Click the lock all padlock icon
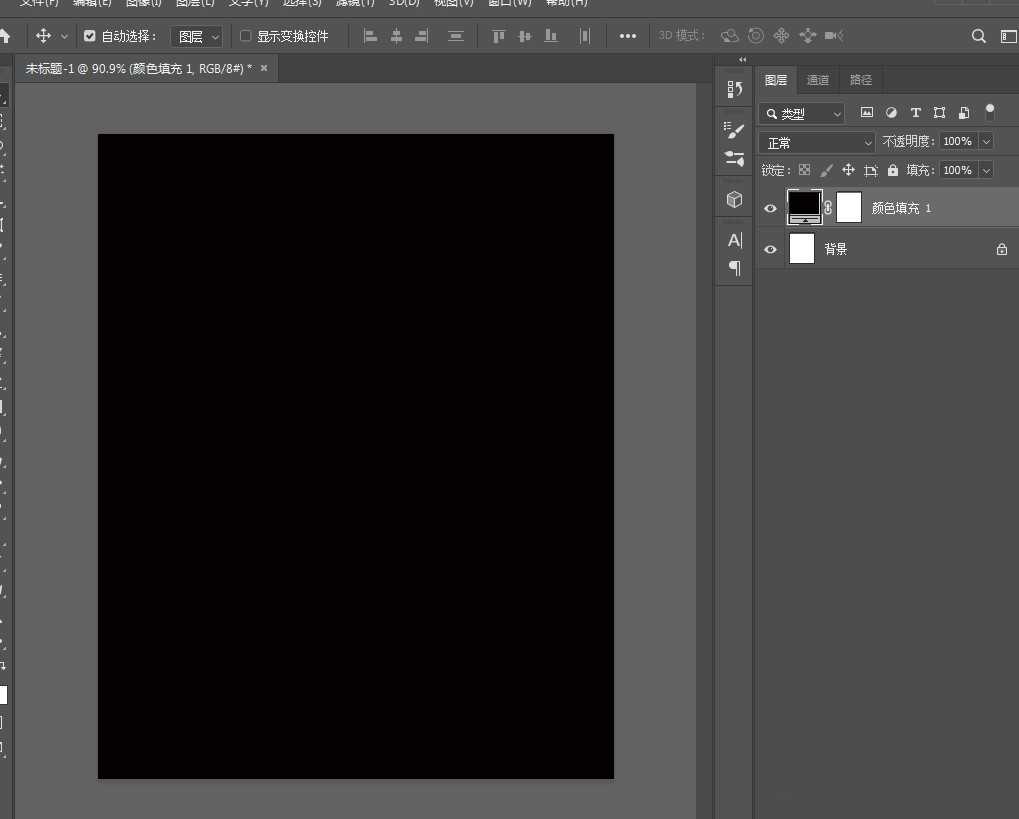Viewport: 1019px width, 819px height. click(893, 170)
